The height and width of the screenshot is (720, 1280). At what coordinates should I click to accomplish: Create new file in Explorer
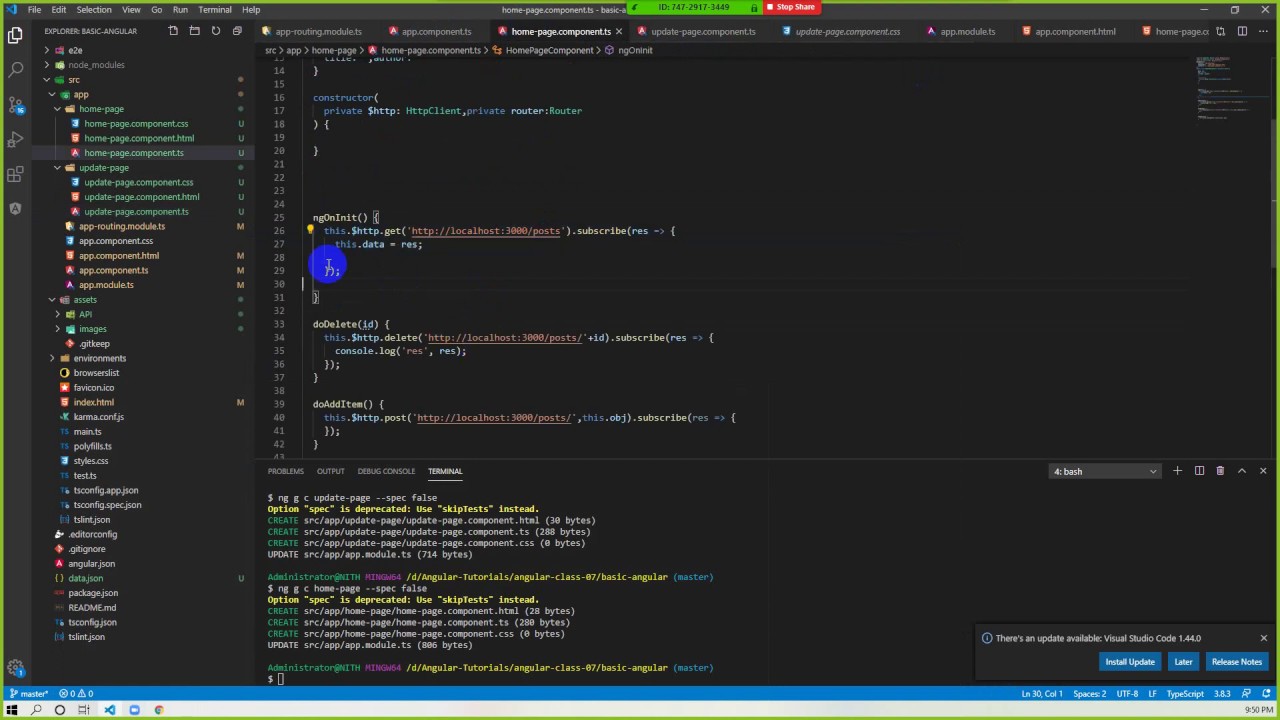pyautogui.click(x=173, y=31)
